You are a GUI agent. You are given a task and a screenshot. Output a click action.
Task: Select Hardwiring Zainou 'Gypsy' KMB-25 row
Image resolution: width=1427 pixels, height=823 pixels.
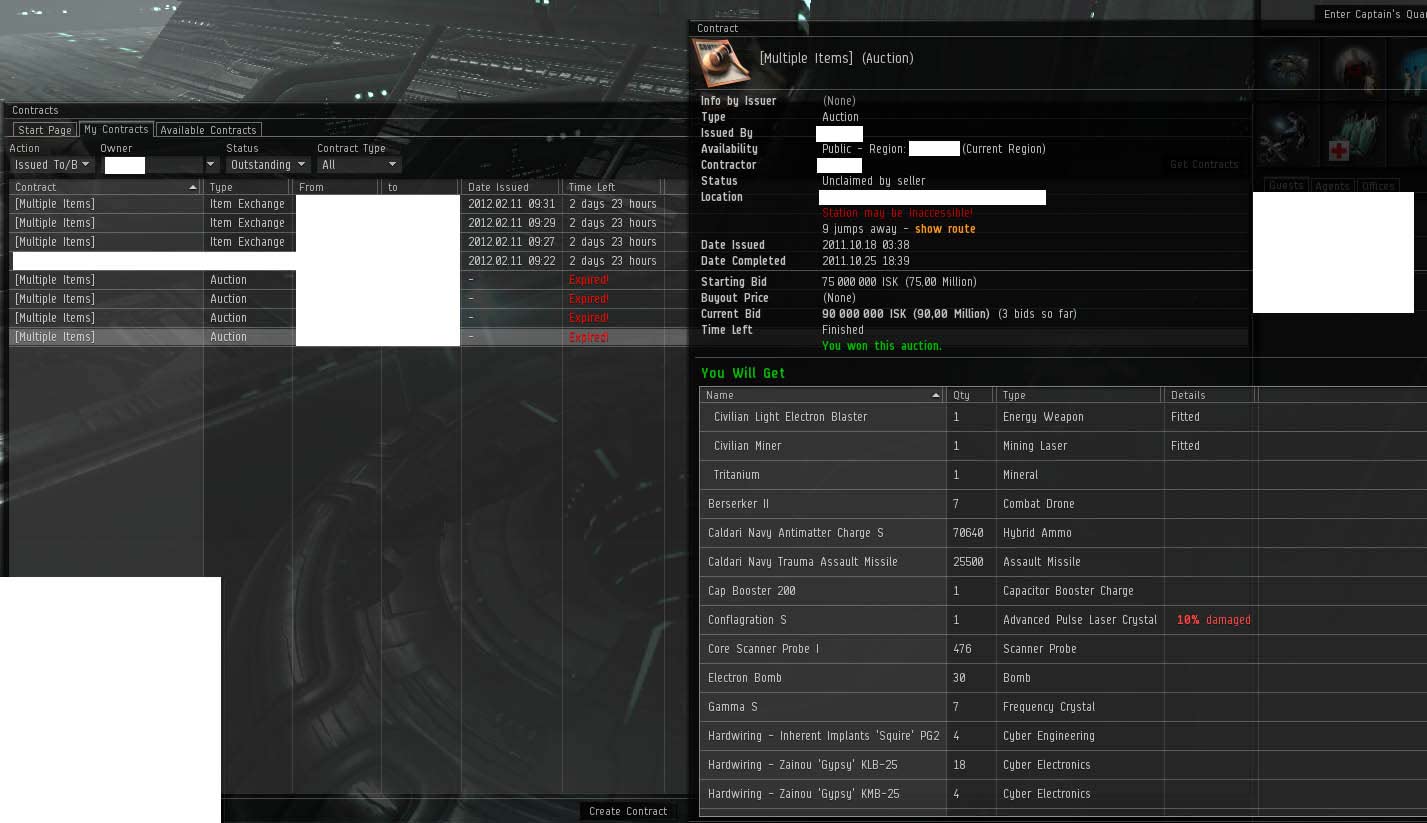click(1063, 794)
